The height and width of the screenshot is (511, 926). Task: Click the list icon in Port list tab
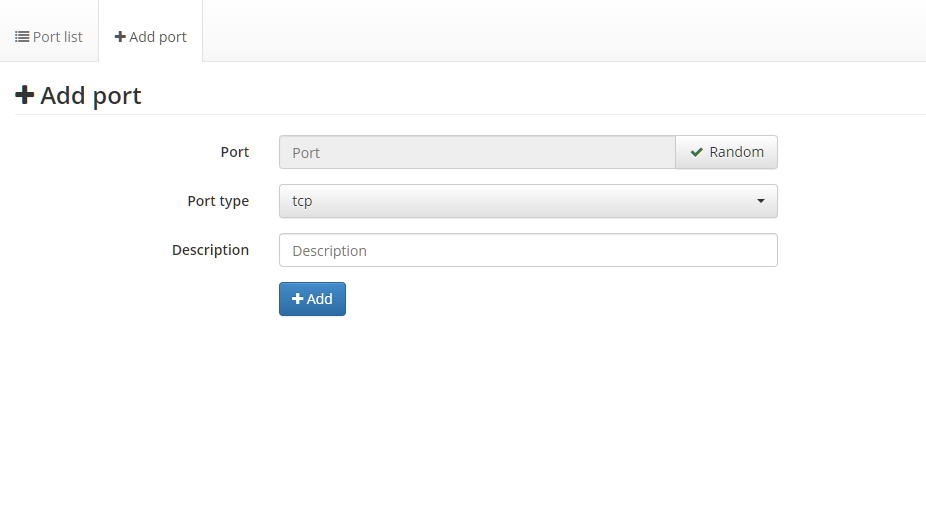point(22,37)
